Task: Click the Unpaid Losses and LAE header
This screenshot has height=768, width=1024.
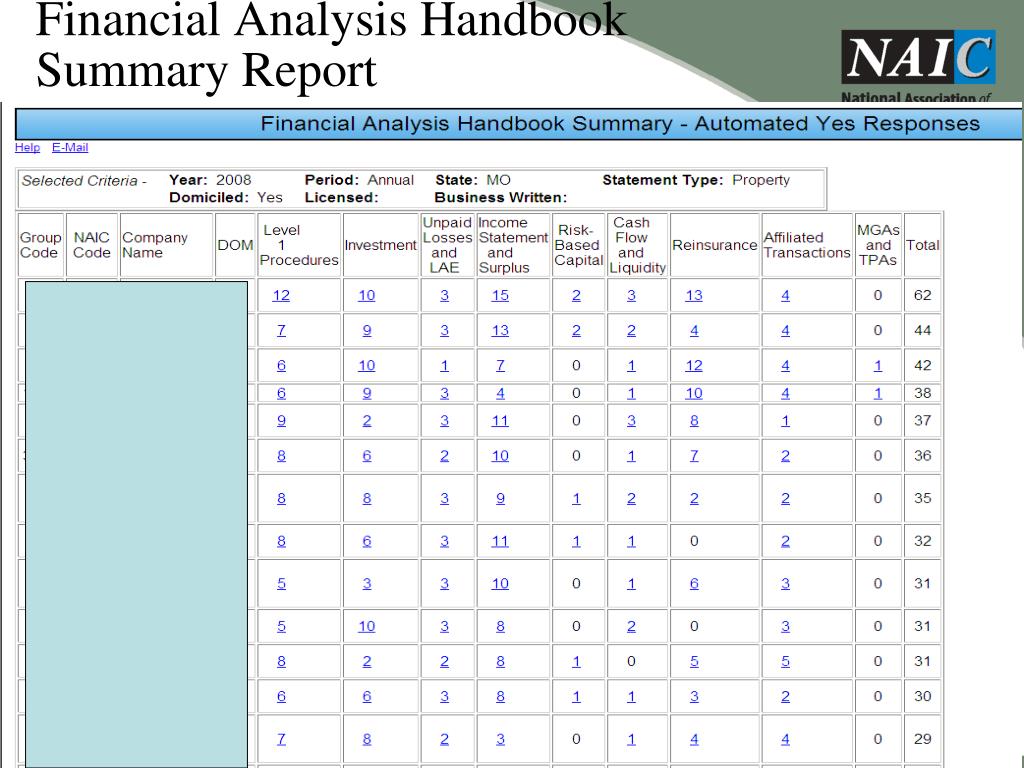Action: pyautogui.click(x=447, y=245)
